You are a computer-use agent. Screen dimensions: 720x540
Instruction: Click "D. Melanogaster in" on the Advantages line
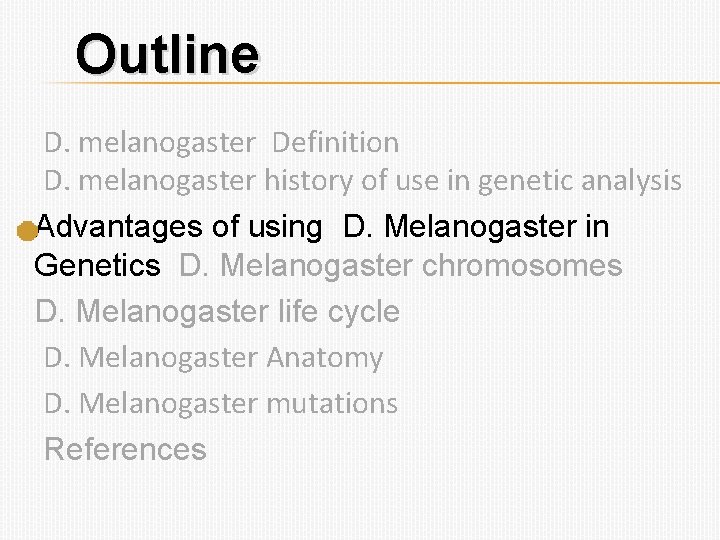[476, 227]
